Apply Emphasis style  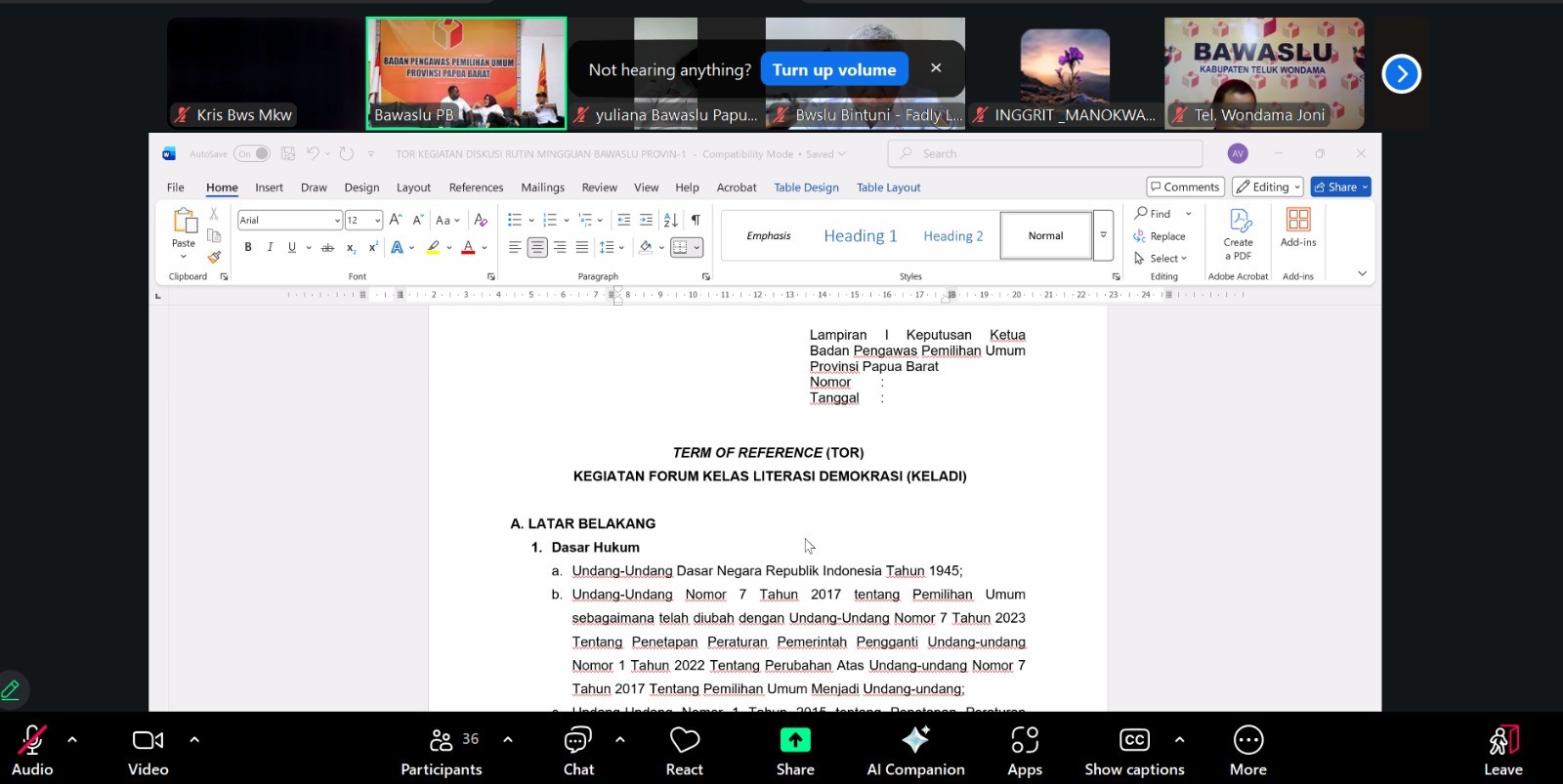click(x=769, y=235)
